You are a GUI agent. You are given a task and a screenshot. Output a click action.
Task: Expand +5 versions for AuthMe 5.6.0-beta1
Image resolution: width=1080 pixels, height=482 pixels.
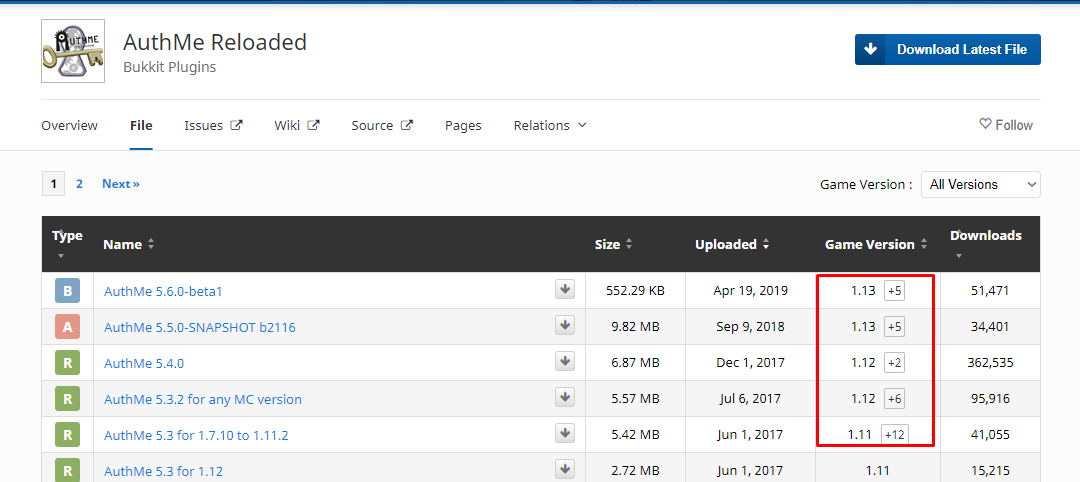(x=895, y=291)
